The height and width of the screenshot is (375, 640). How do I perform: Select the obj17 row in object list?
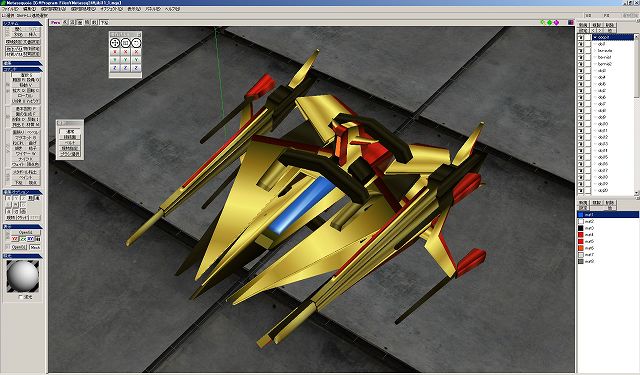point(612,171)
